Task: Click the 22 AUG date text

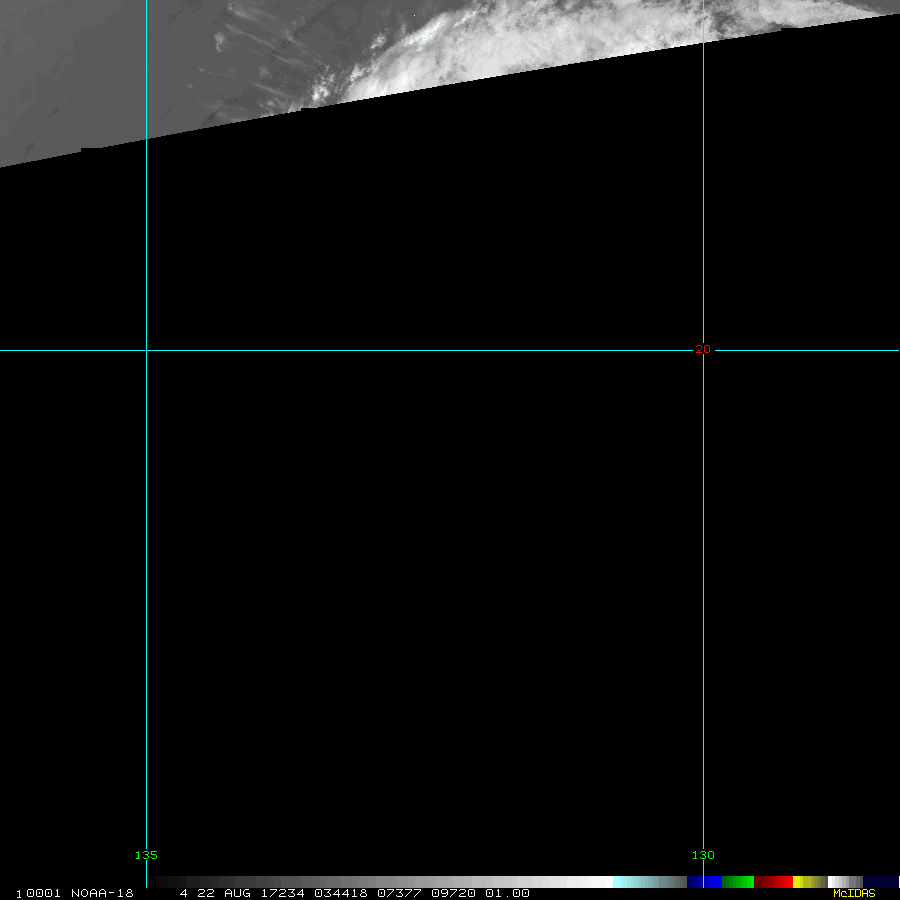Action: coord(223,893)
